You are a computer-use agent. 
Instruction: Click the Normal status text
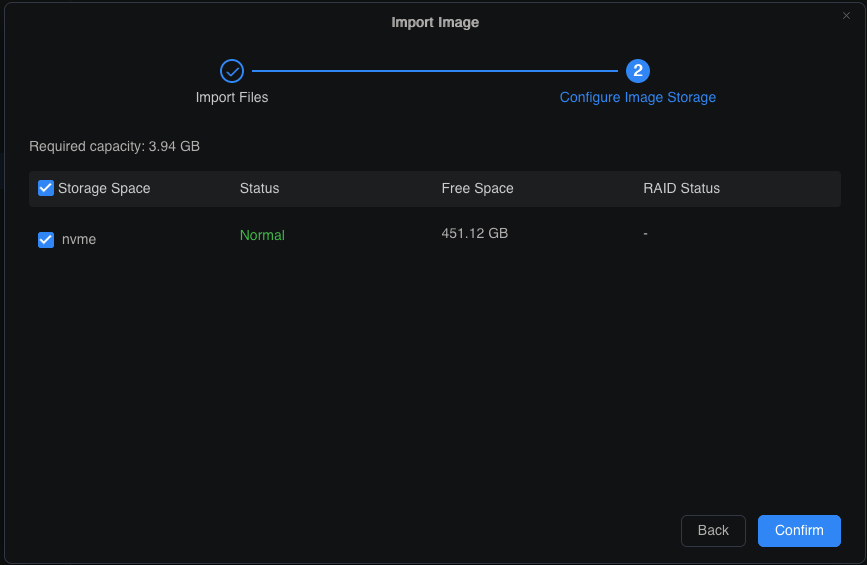(262, 235)
